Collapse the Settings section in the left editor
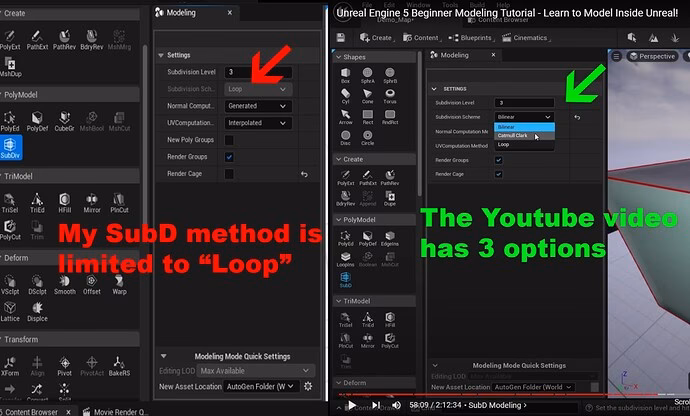 pos(161,55)
